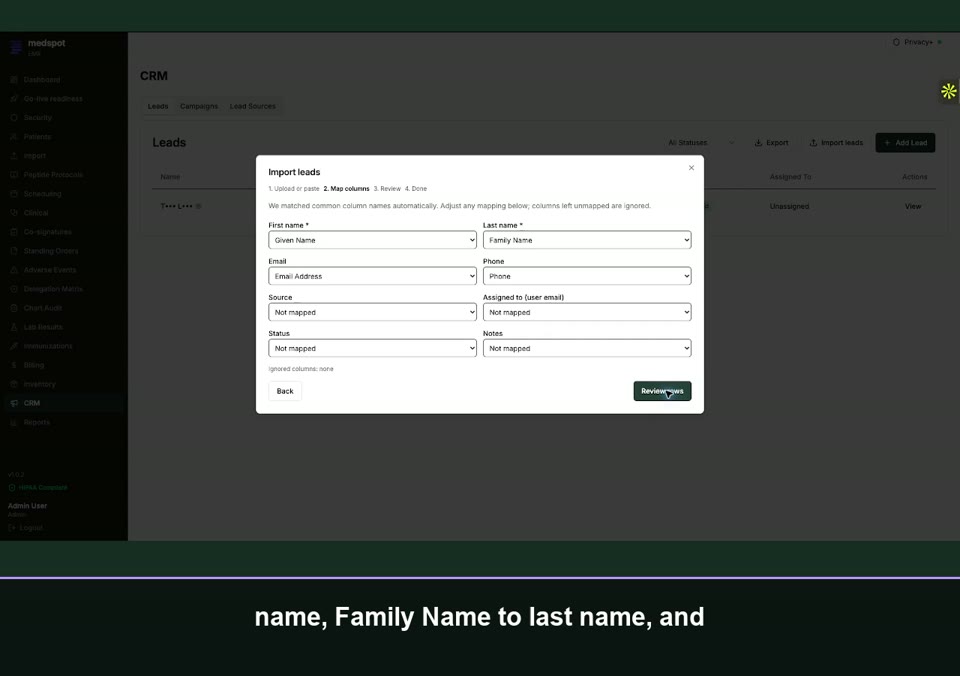This screenshot has width=960, height=676.
Task: Click the medspot logo icon
Action: (16, 47)
